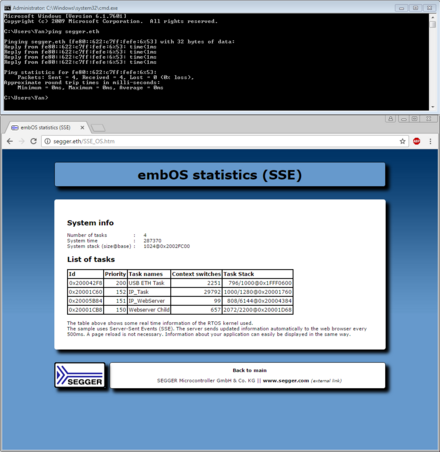This screenshot has width=440, height=452.
Task: Click the cmd window scrollbar thumb
Action: coord(433,25)
